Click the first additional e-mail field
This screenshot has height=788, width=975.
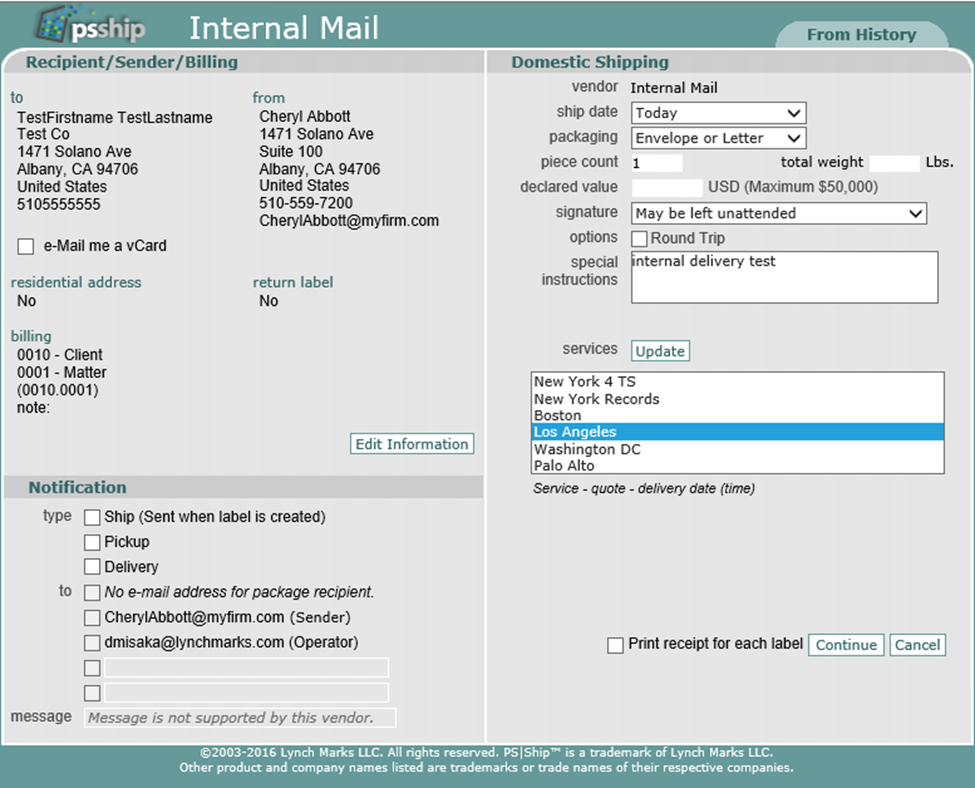point(246,668)
